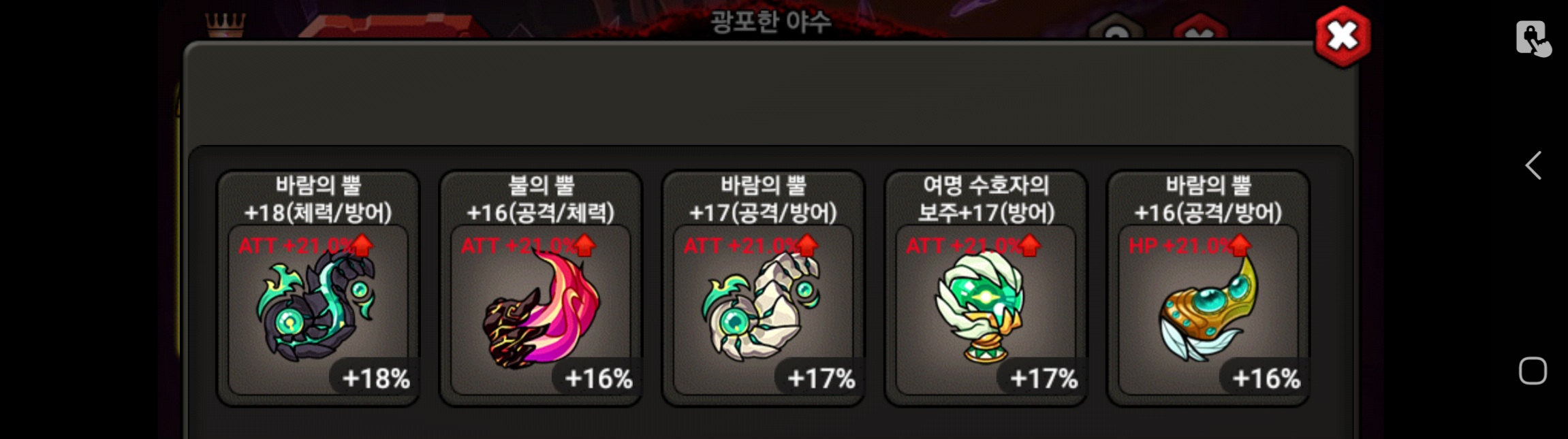Screen dimensions: 1568x439
Task: Open the 불의 뿔 +16(공격/체력) title
Action: point(541,199)
